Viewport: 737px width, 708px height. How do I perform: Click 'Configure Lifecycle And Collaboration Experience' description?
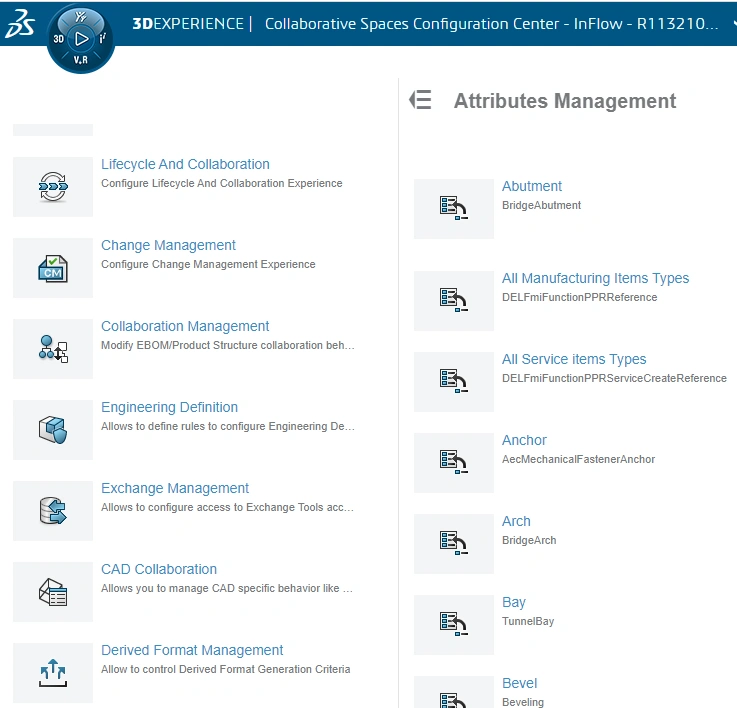[x=221, y=183]
